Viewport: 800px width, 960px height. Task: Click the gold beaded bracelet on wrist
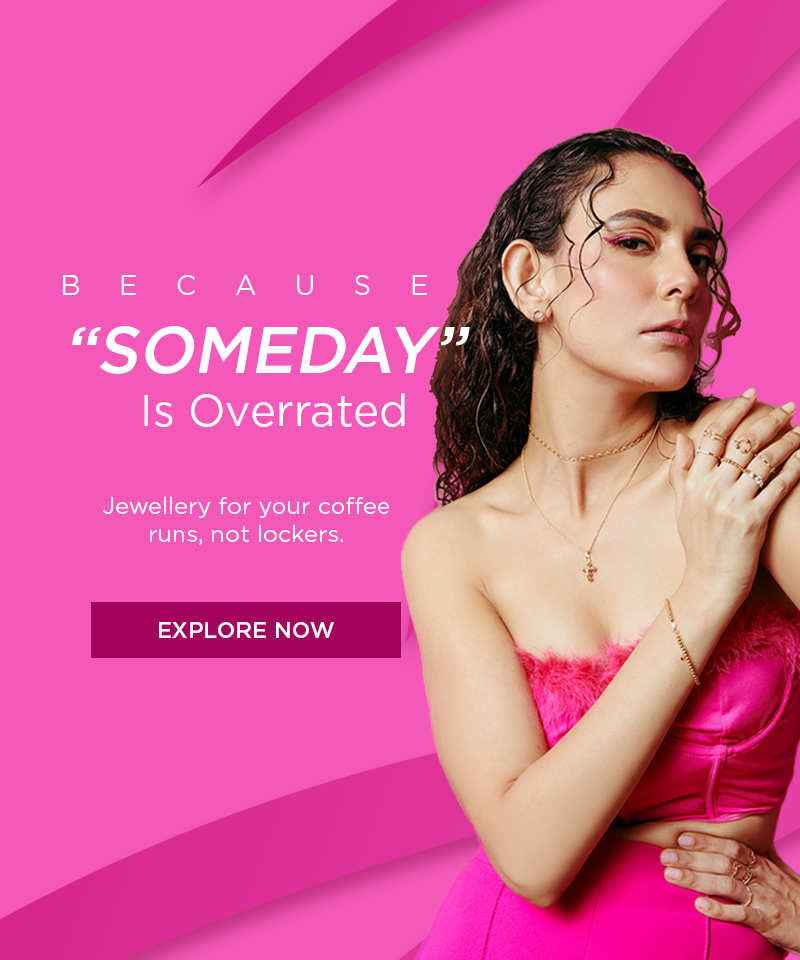click(x=682, y=642)
